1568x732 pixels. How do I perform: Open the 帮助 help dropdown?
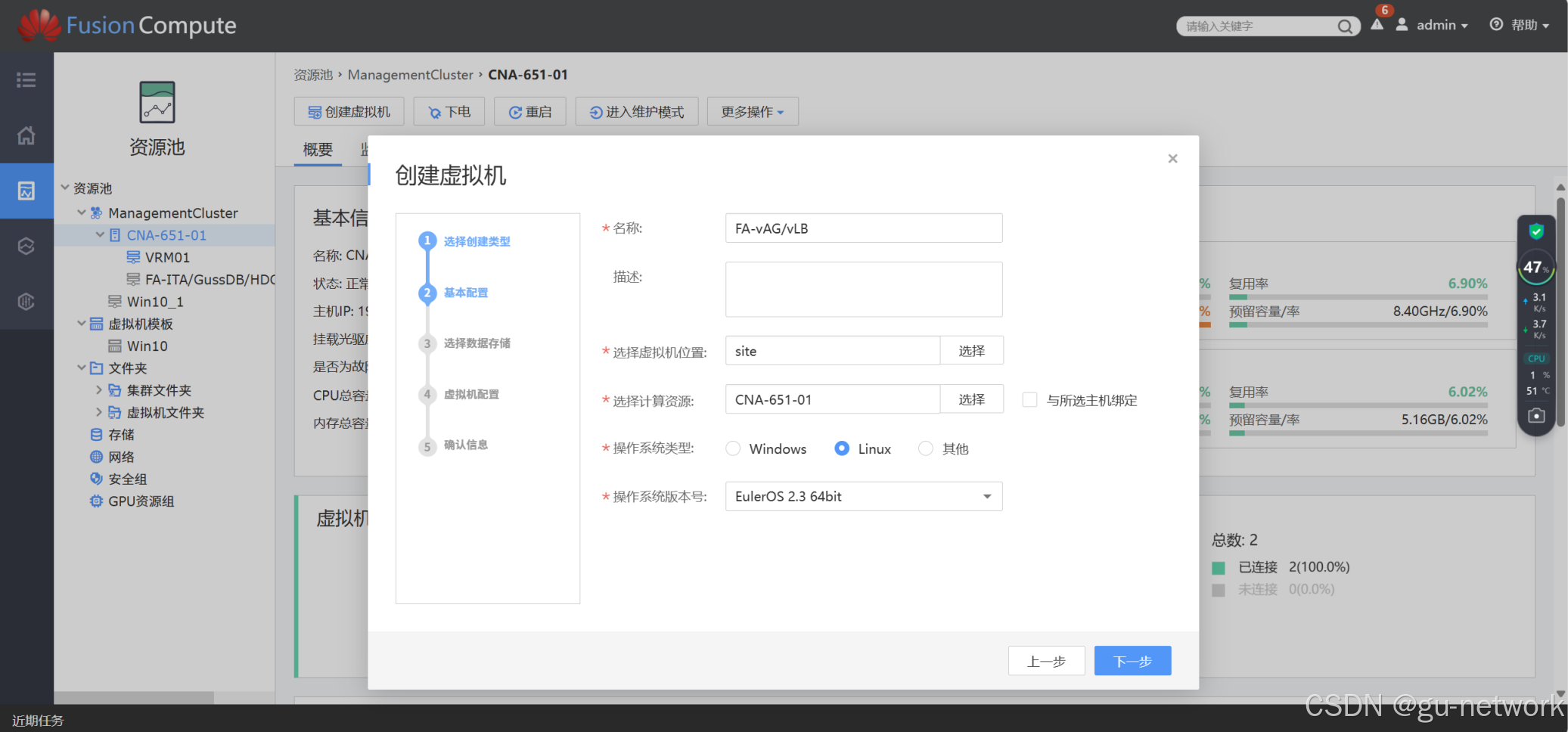(1530, 25)
